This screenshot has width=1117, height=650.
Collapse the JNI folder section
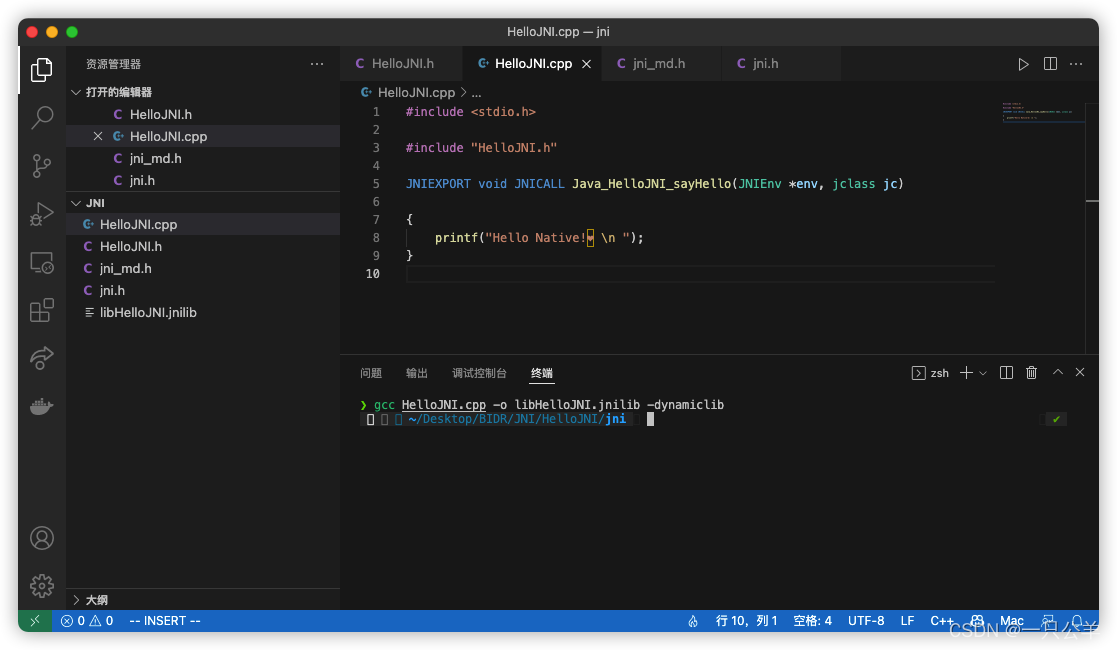tap(88, 203)
